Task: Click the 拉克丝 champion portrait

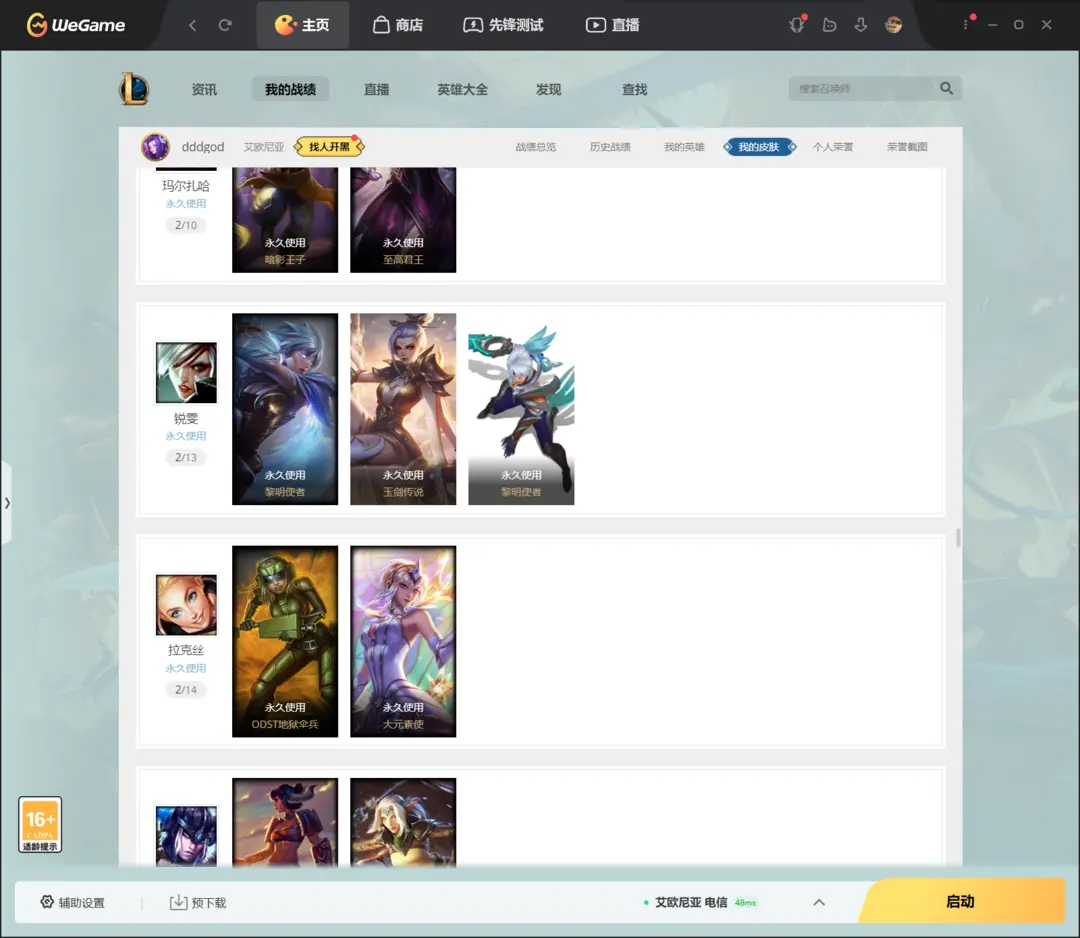Action: [186, 605]
